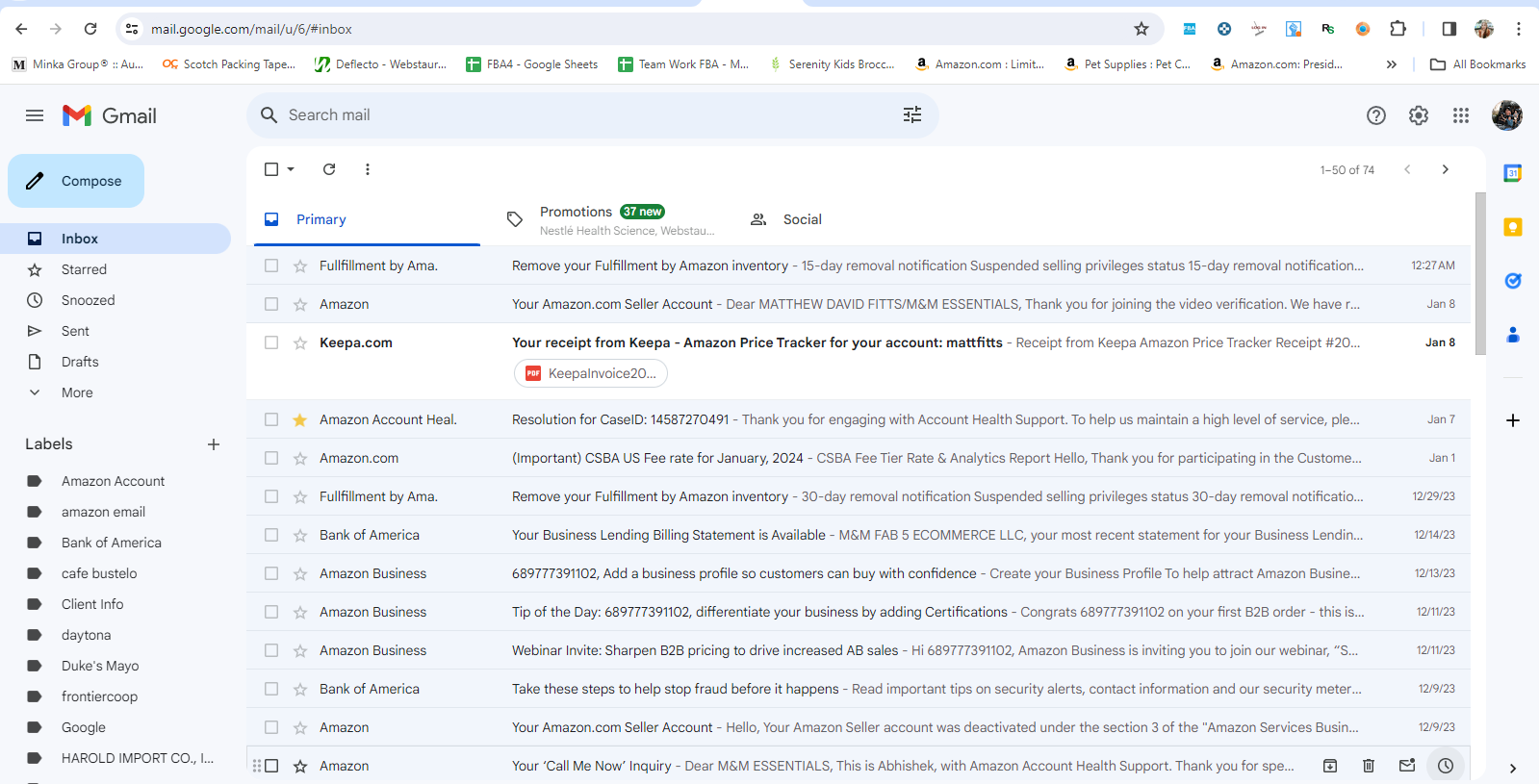
Task: Get add-ons plus icon in side panel
Action: tap(1513, 420)
